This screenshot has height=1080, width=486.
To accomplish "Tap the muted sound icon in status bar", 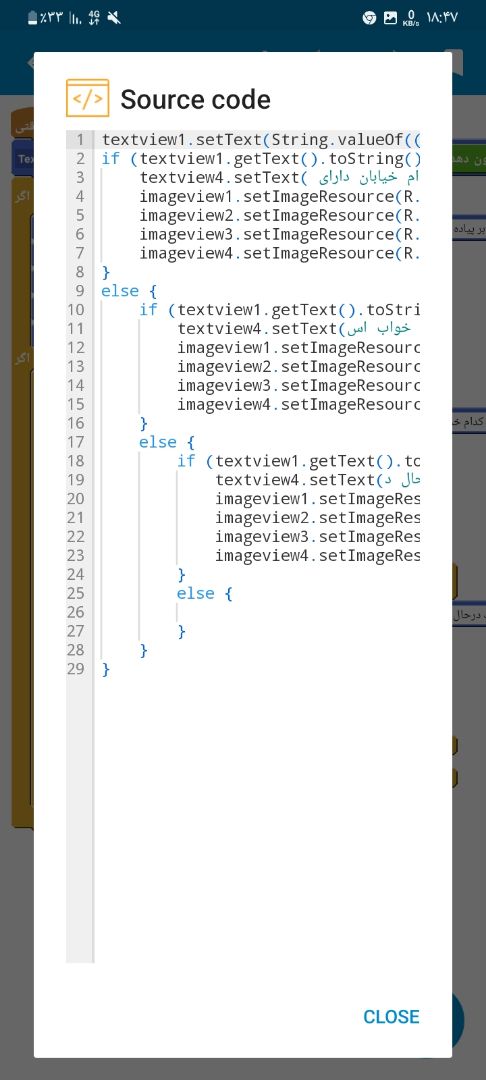I will tap(114, 18).
